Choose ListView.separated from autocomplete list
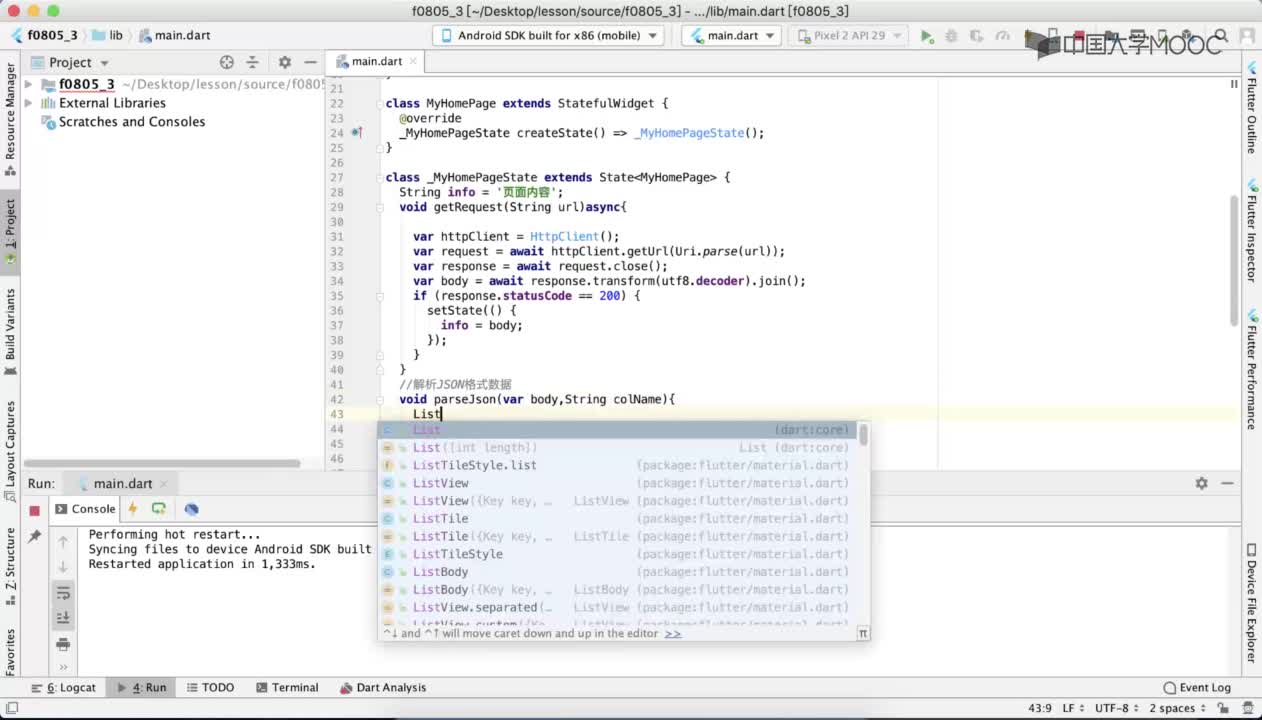 click(616, 607)
